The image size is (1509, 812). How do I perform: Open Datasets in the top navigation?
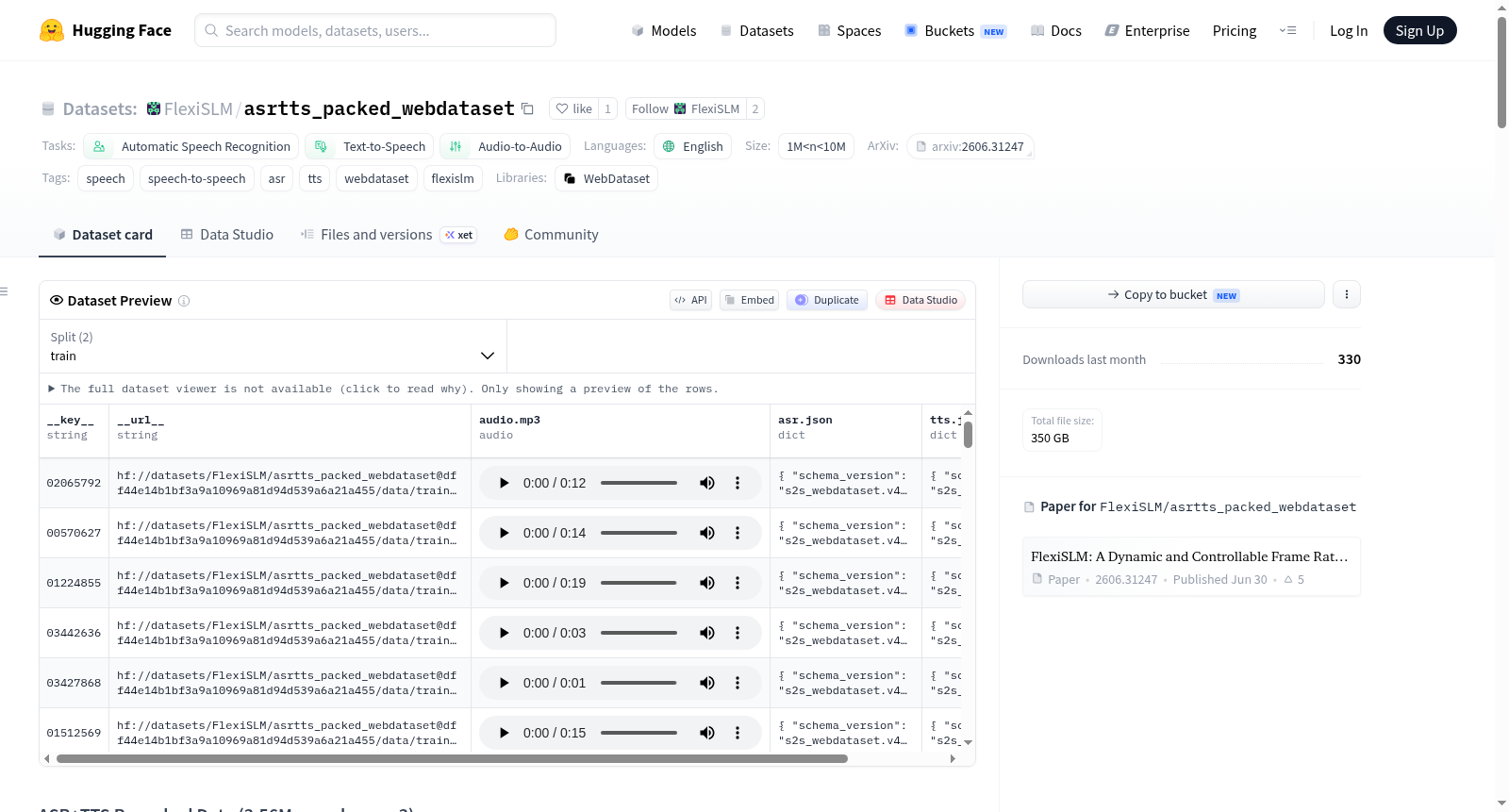pyautogui.click(x=756, y=30)
